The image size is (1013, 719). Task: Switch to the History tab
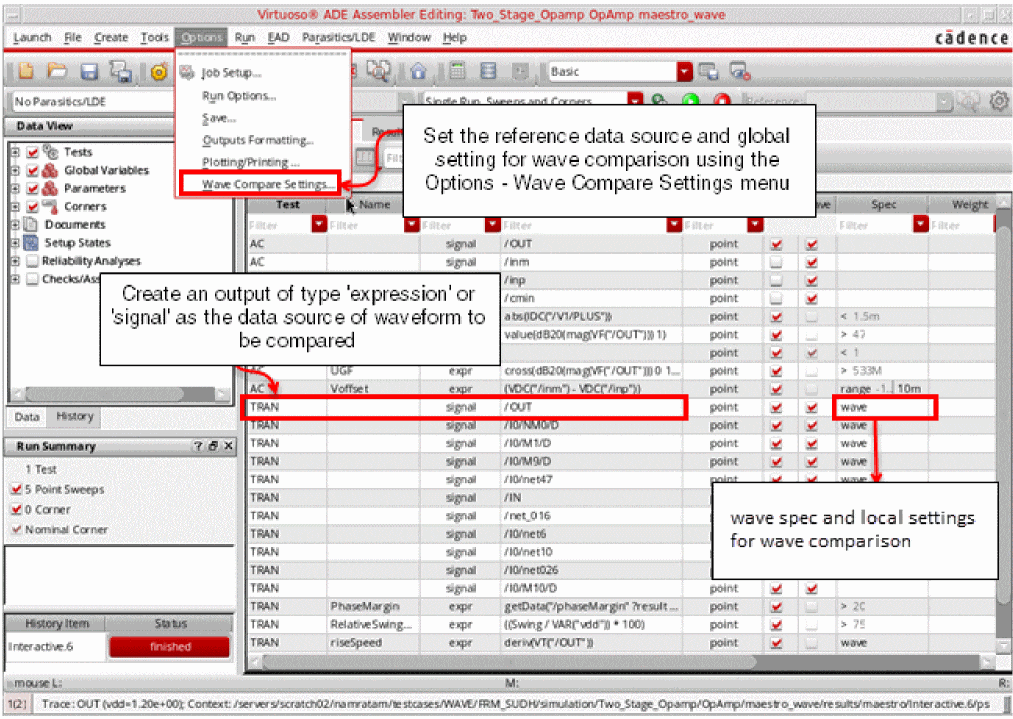[74, 417]
